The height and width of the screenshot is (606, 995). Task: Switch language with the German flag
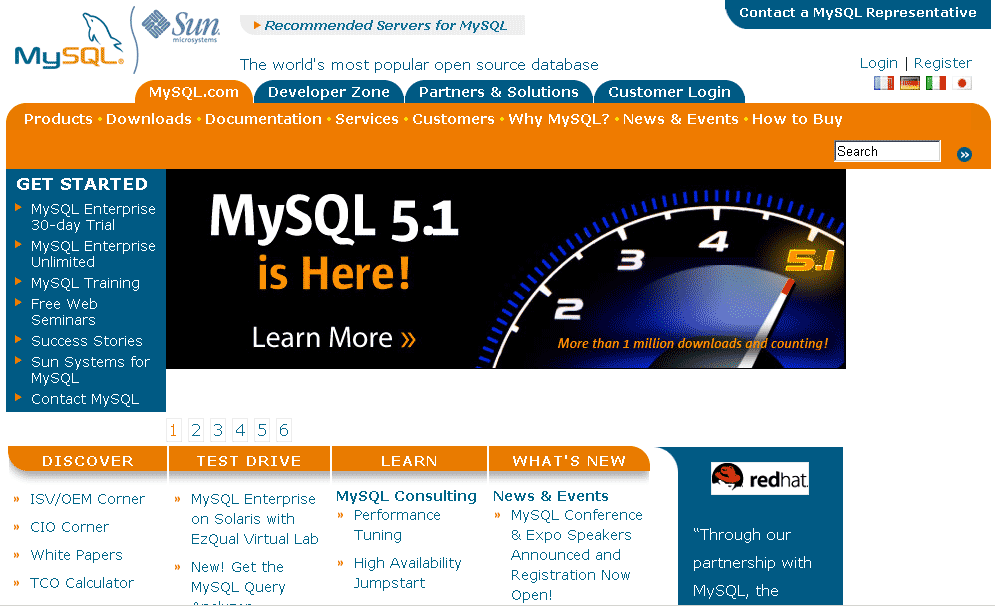click(909, 83)
